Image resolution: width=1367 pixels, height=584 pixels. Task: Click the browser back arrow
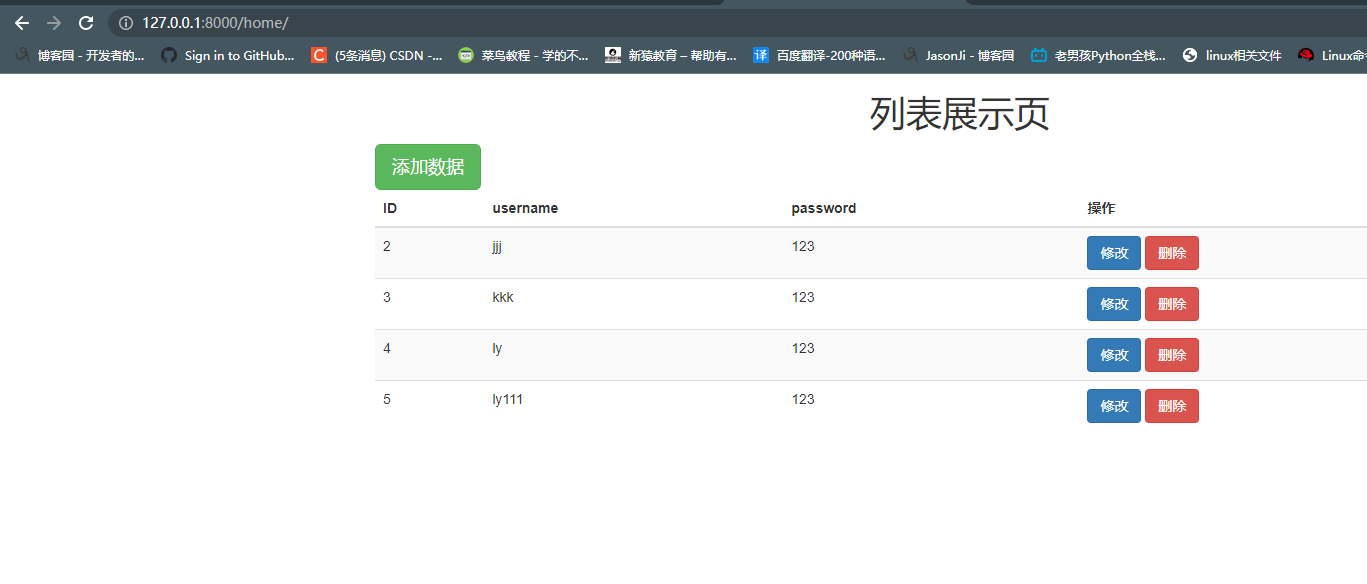[22, 23]
